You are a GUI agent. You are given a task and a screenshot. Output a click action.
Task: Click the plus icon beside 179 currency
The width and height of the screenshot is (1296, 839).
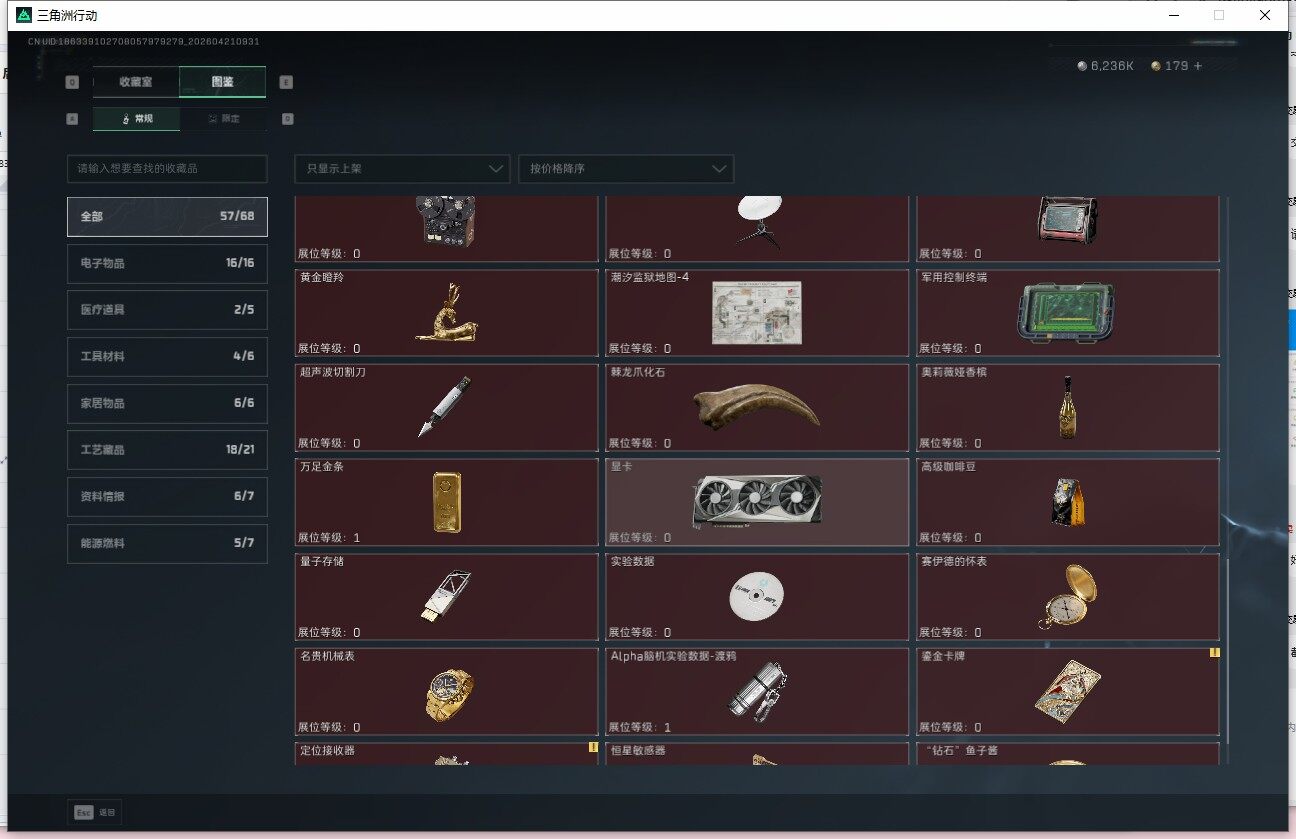pyautogui.click(x=1198, y=66)
